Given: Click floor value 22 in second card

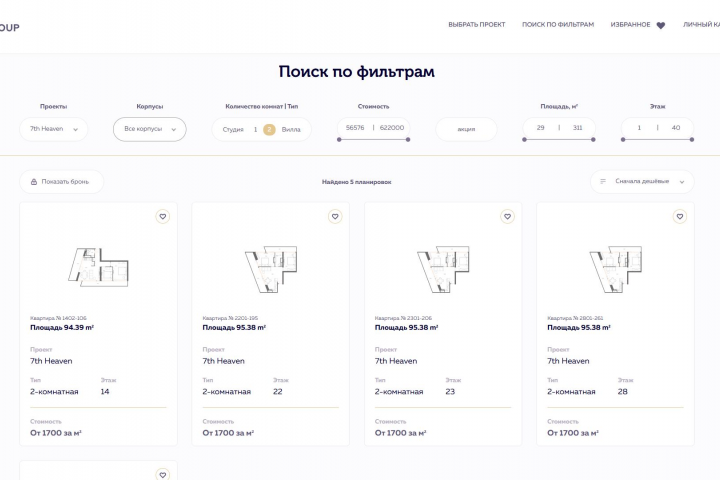Looking at the screenshot, I should [277, 392].
